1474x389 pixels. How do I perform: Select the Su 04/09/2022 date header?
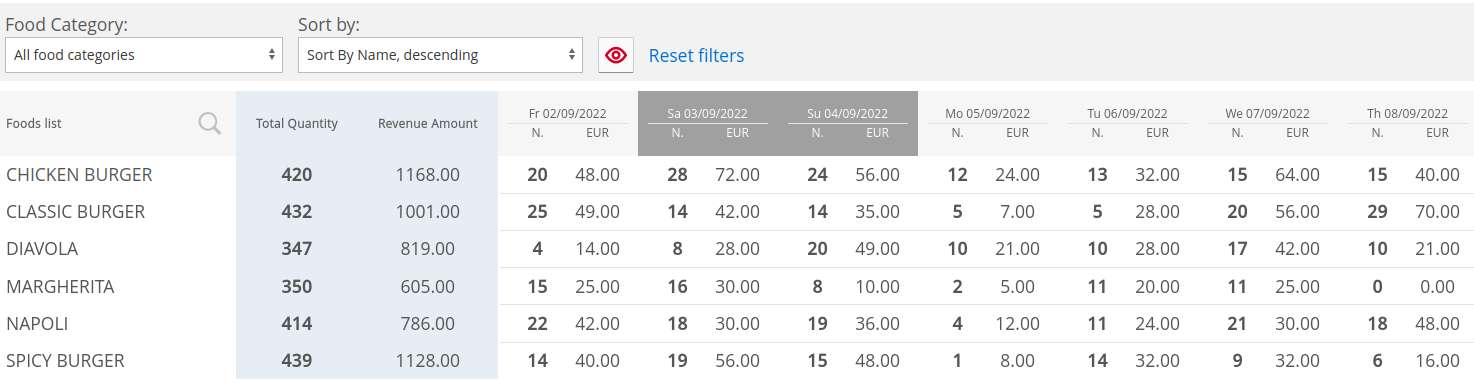[x=847, y=114]
